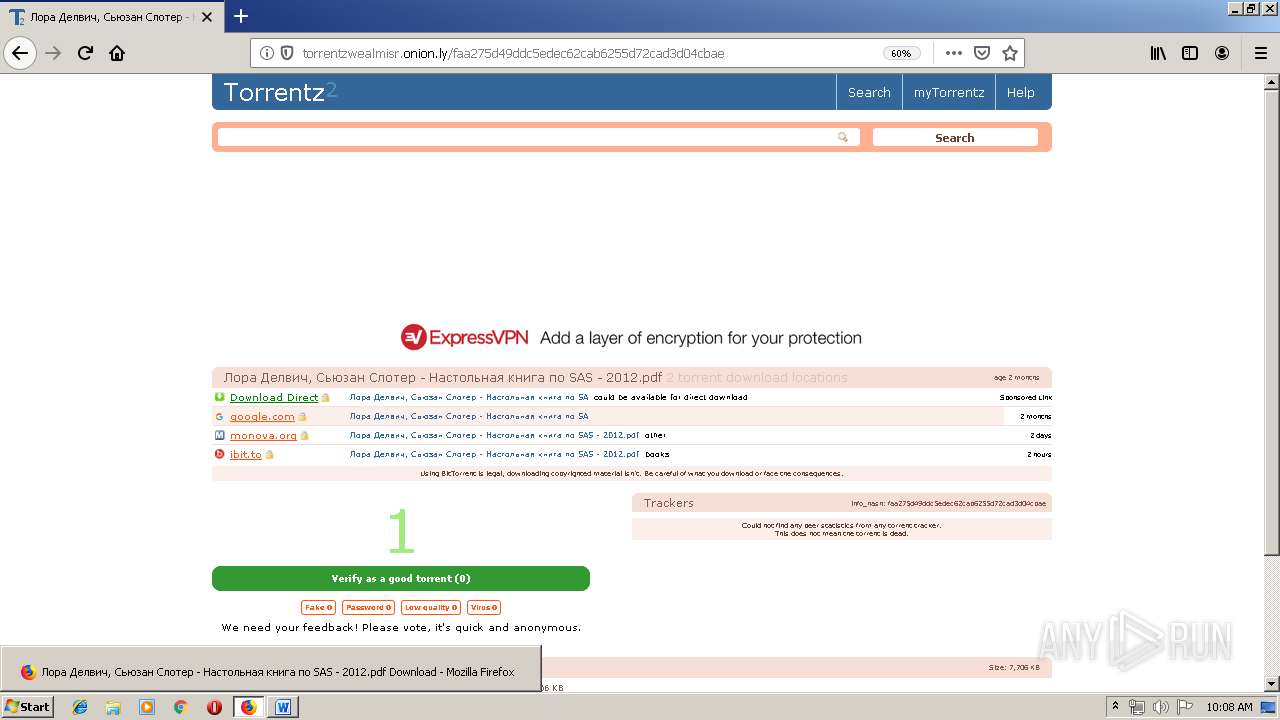Open the google.com source link

pos(262,416)
